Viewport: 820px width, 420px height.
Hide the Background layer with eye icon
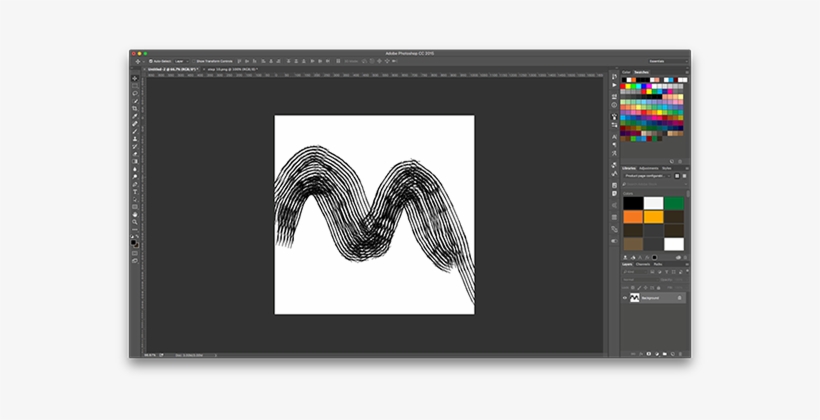(x=625, y=298)
